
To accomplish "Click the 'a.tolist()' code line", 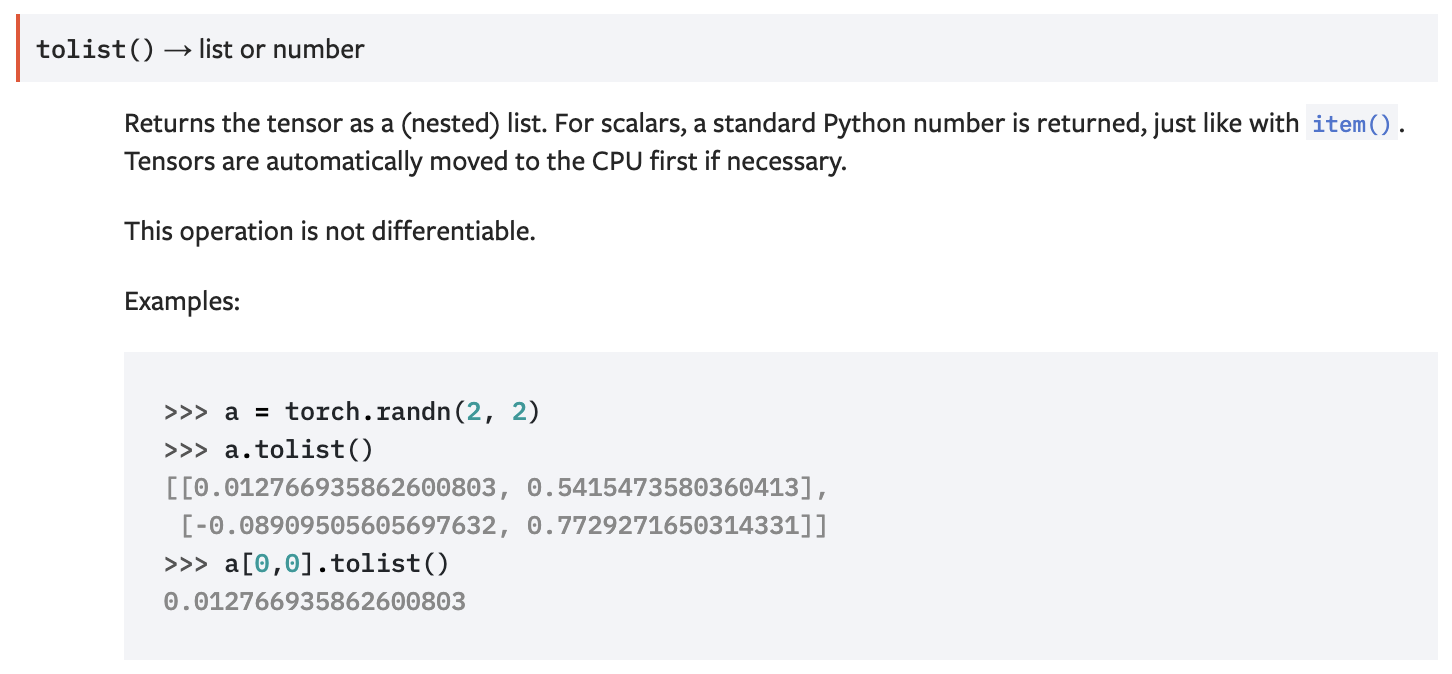I will tap(298, 450).
